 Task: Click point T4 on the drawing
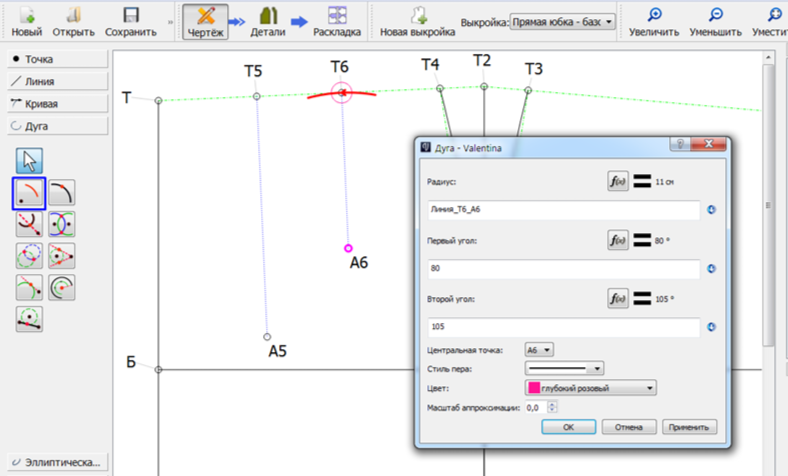(x=440, y=88)
